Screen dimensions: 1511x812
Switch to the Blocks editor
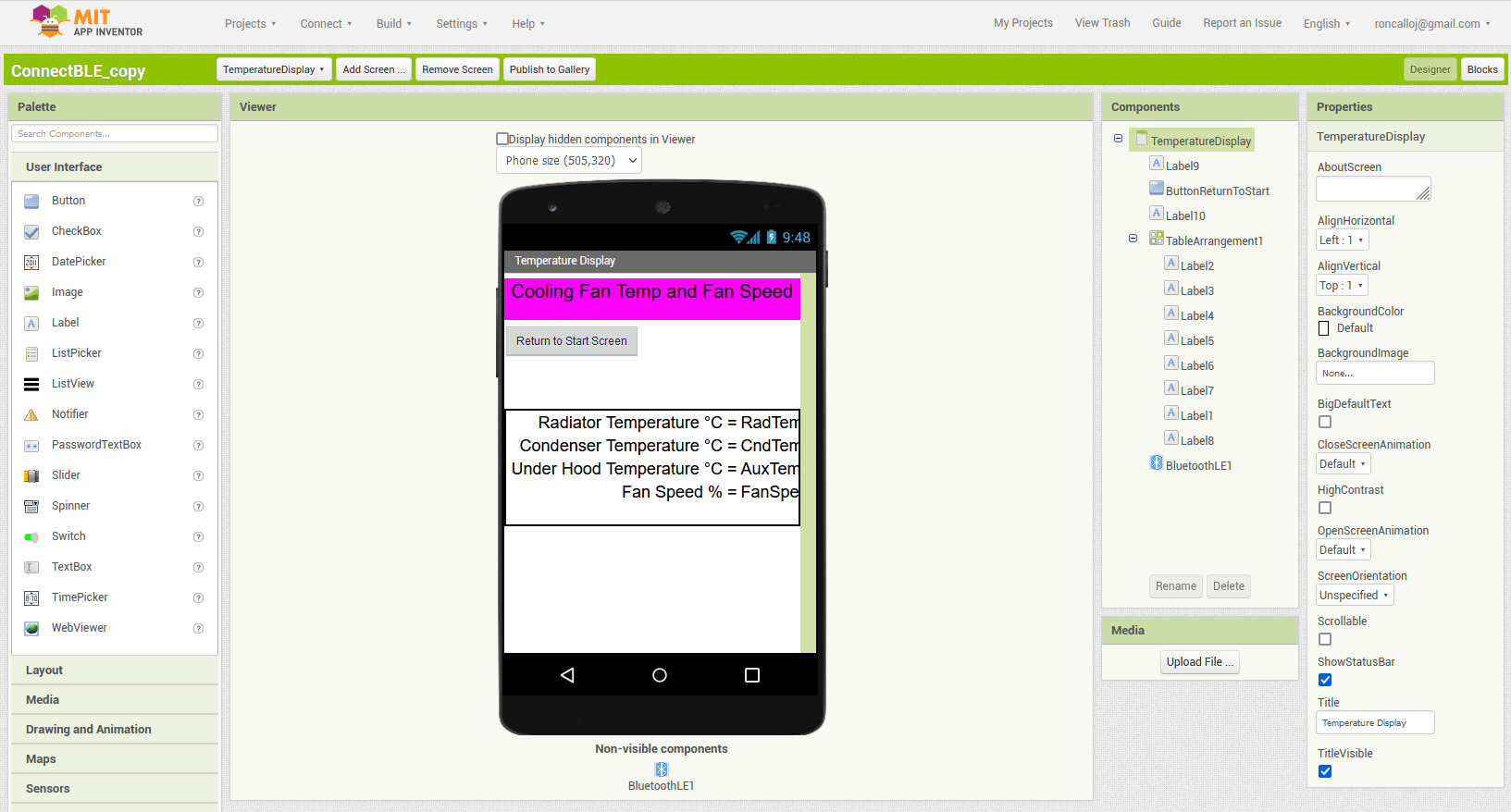coord(1482,69)
